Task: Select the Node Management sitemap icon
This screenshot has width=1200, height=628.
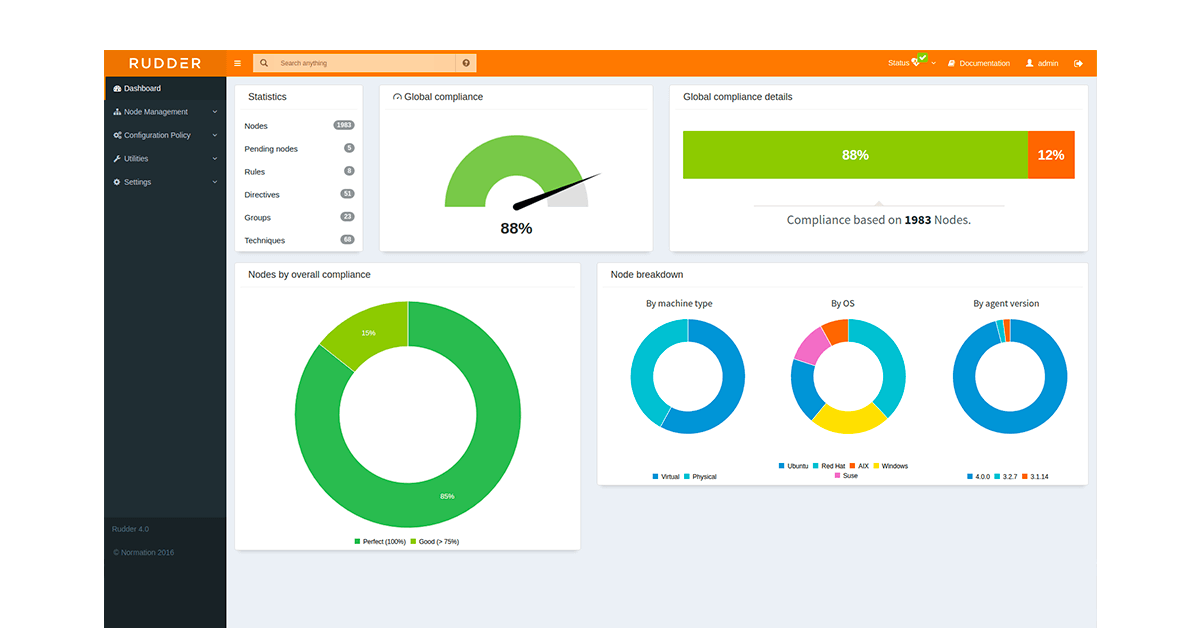Action: pyautogui.click(x=117, y=111)
